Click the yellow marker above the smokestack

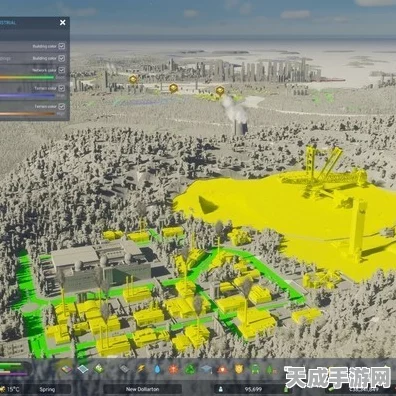220,91
